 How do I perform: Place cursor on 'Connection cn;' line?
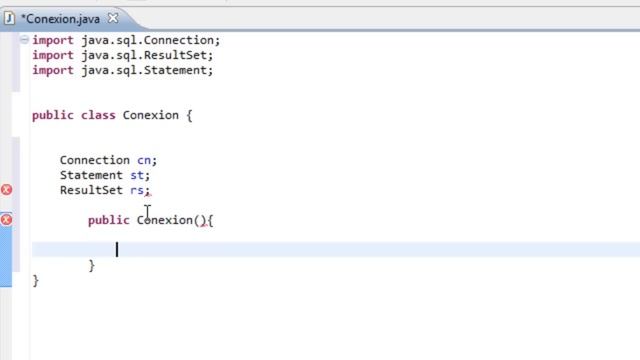(109, 160)
